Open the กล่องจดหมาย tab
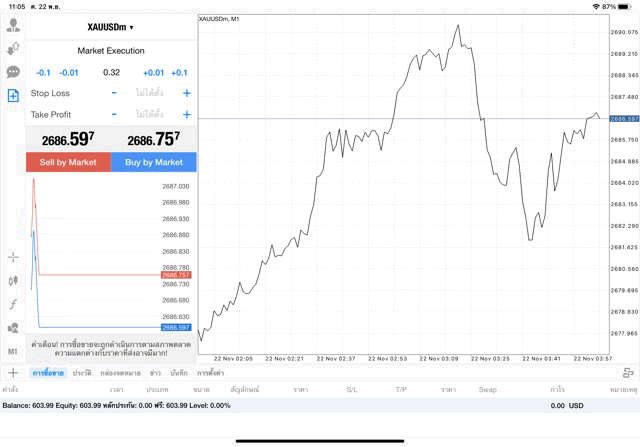640x447 pixels. [119, 372]
